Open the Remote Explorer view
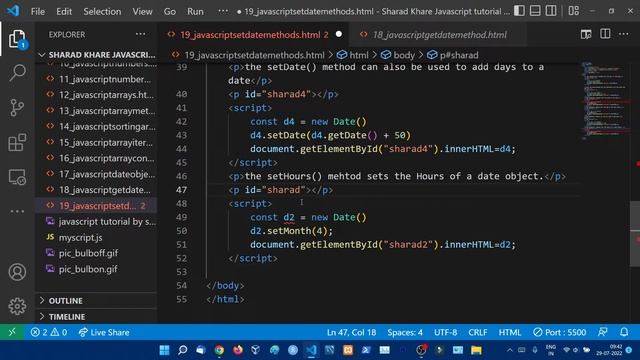This screenshot has width=640, height=360. [17, 177]
